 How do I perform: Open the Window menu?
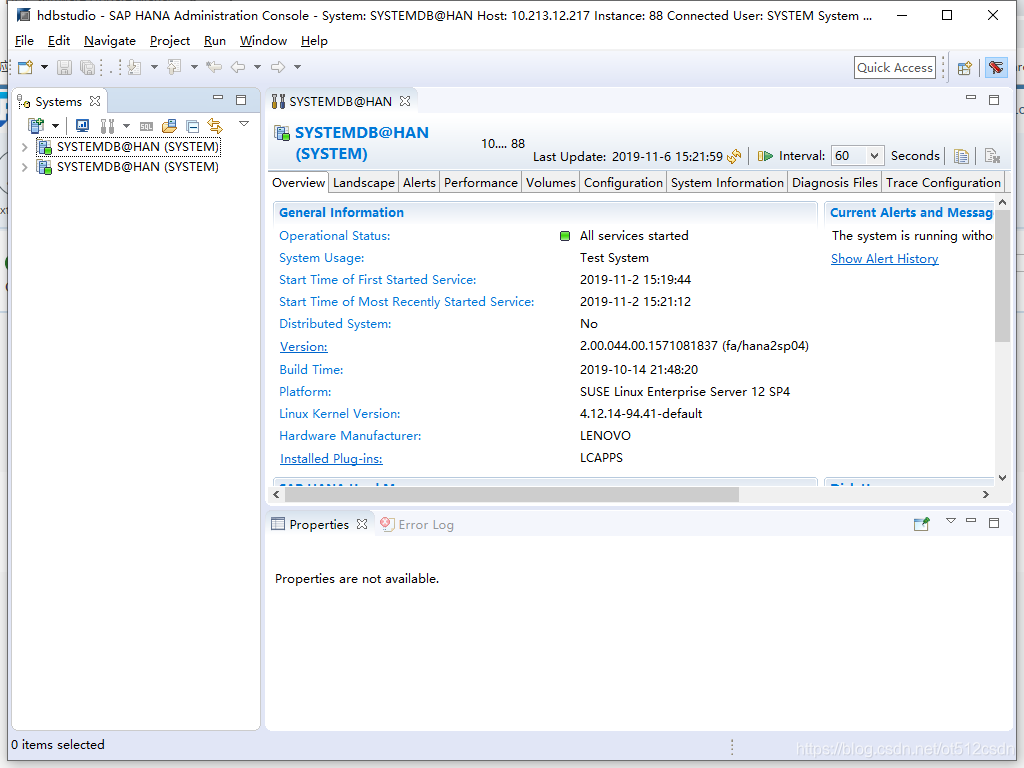pyautogui.click(x=263, y=41)
